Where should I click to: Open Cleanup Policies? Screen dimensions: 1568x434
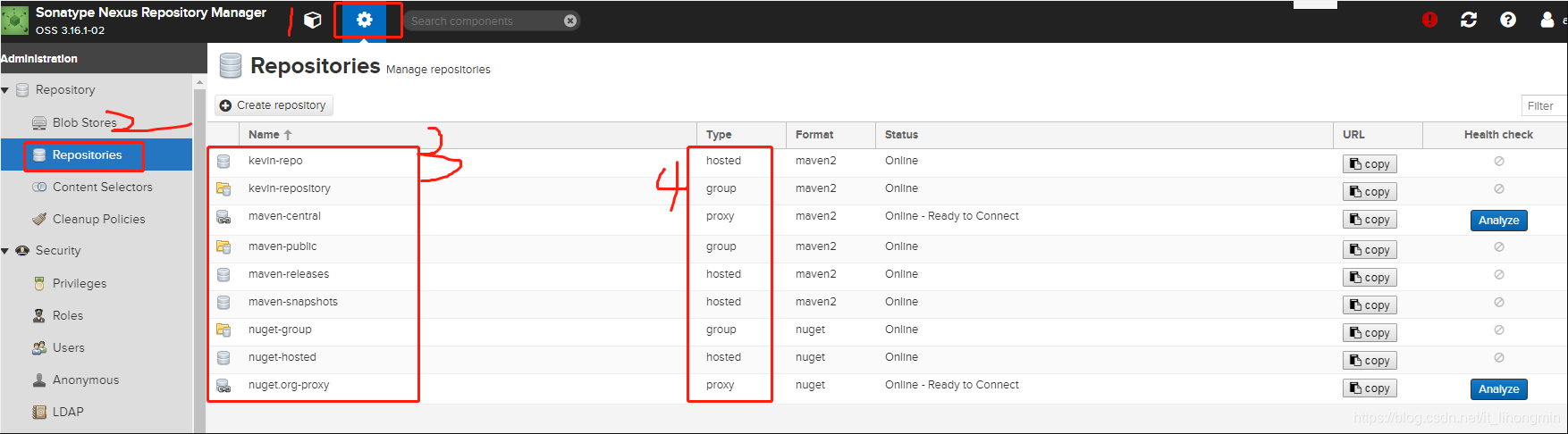point(98,219)
